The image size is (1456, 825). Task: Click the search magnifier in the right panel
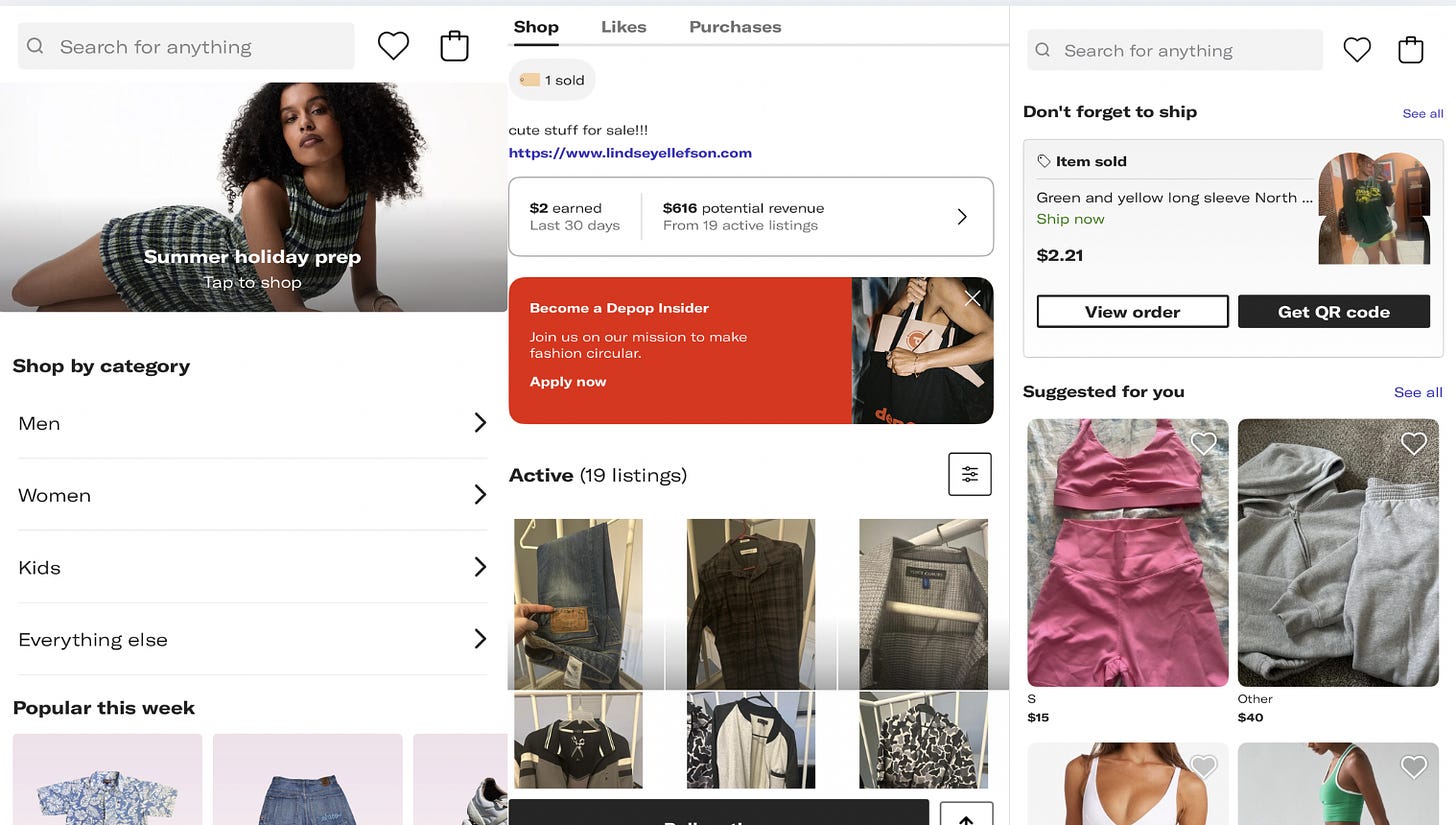point(1041,50)
